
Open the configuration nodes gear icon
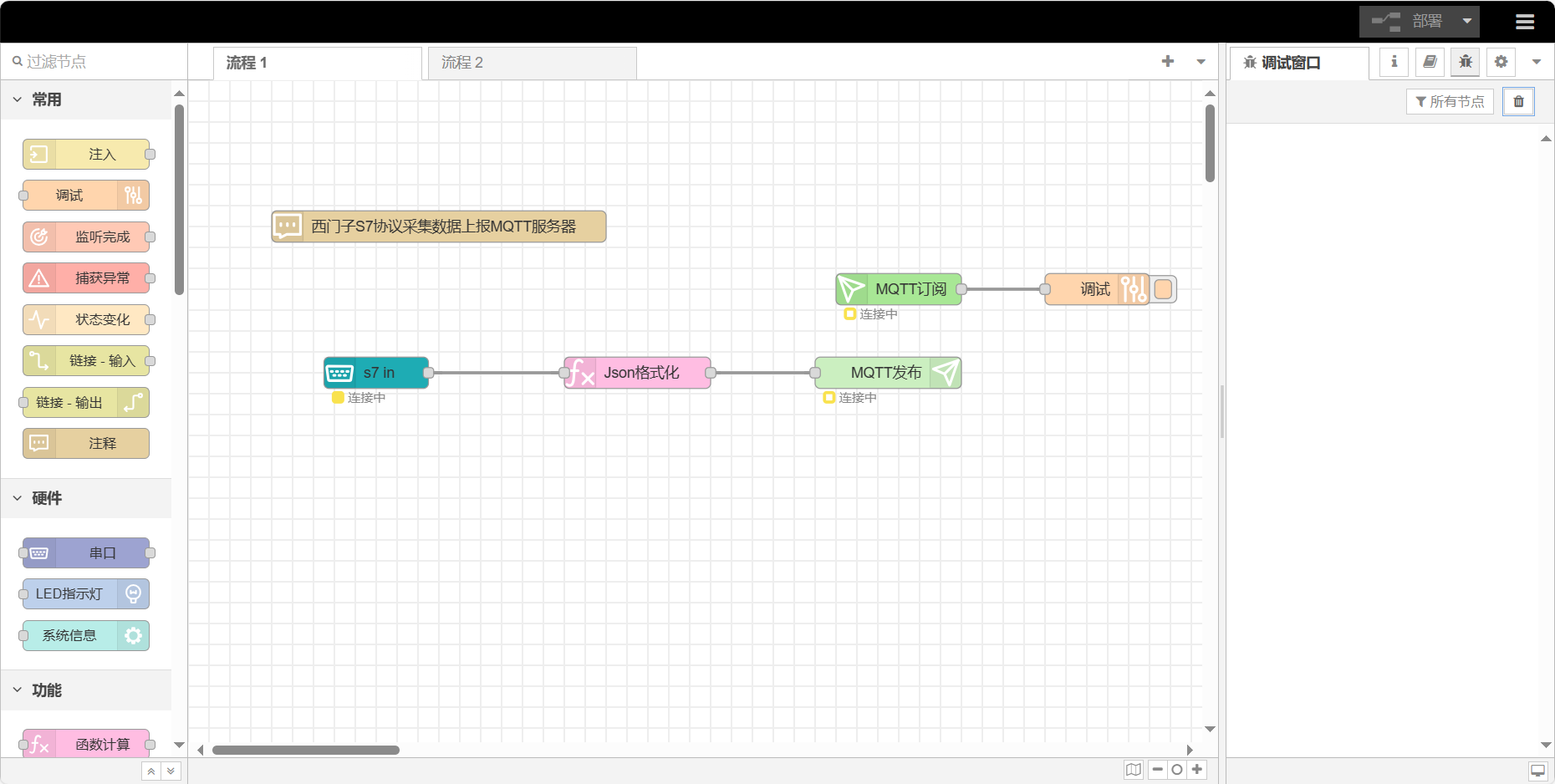click(1501, 62)
